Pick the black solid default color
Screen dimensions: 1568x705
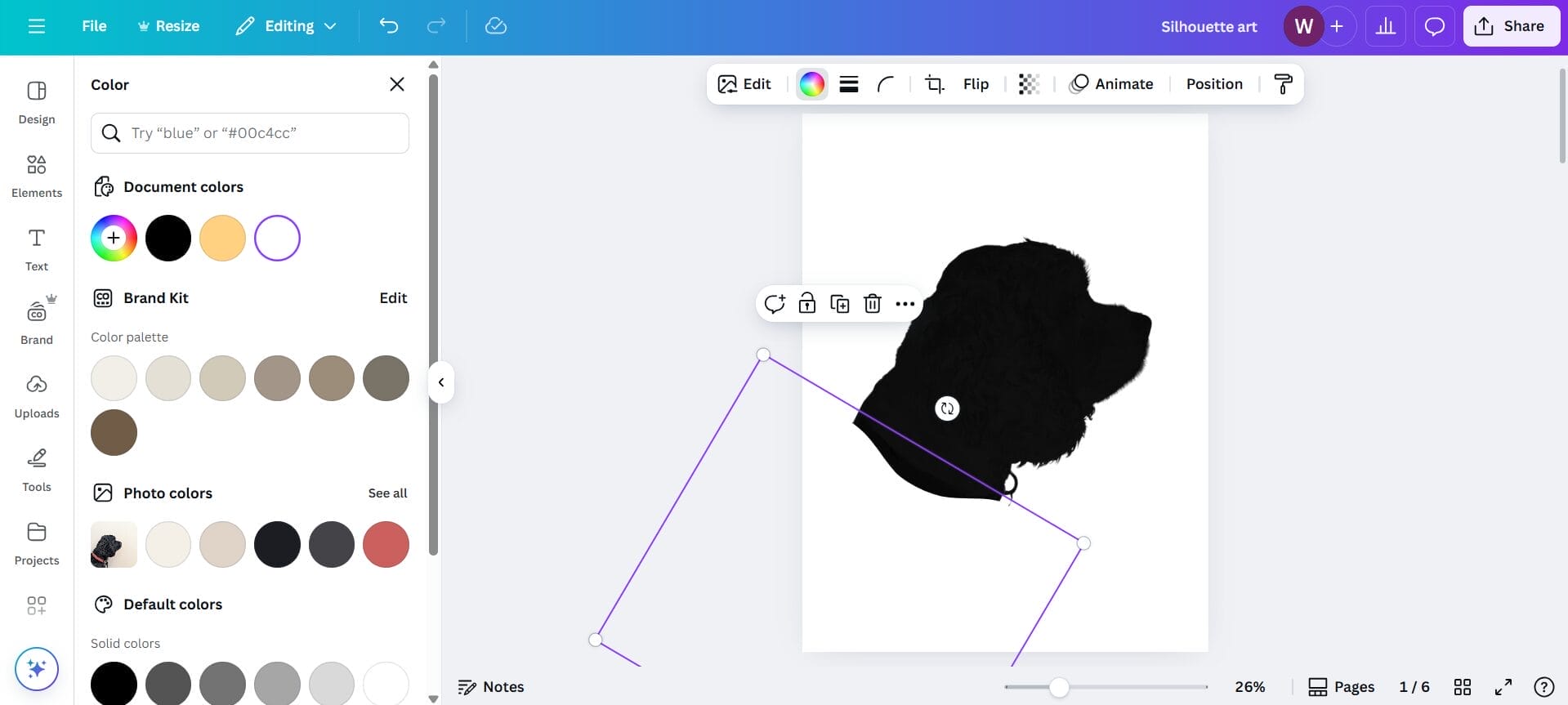[114, 684]
